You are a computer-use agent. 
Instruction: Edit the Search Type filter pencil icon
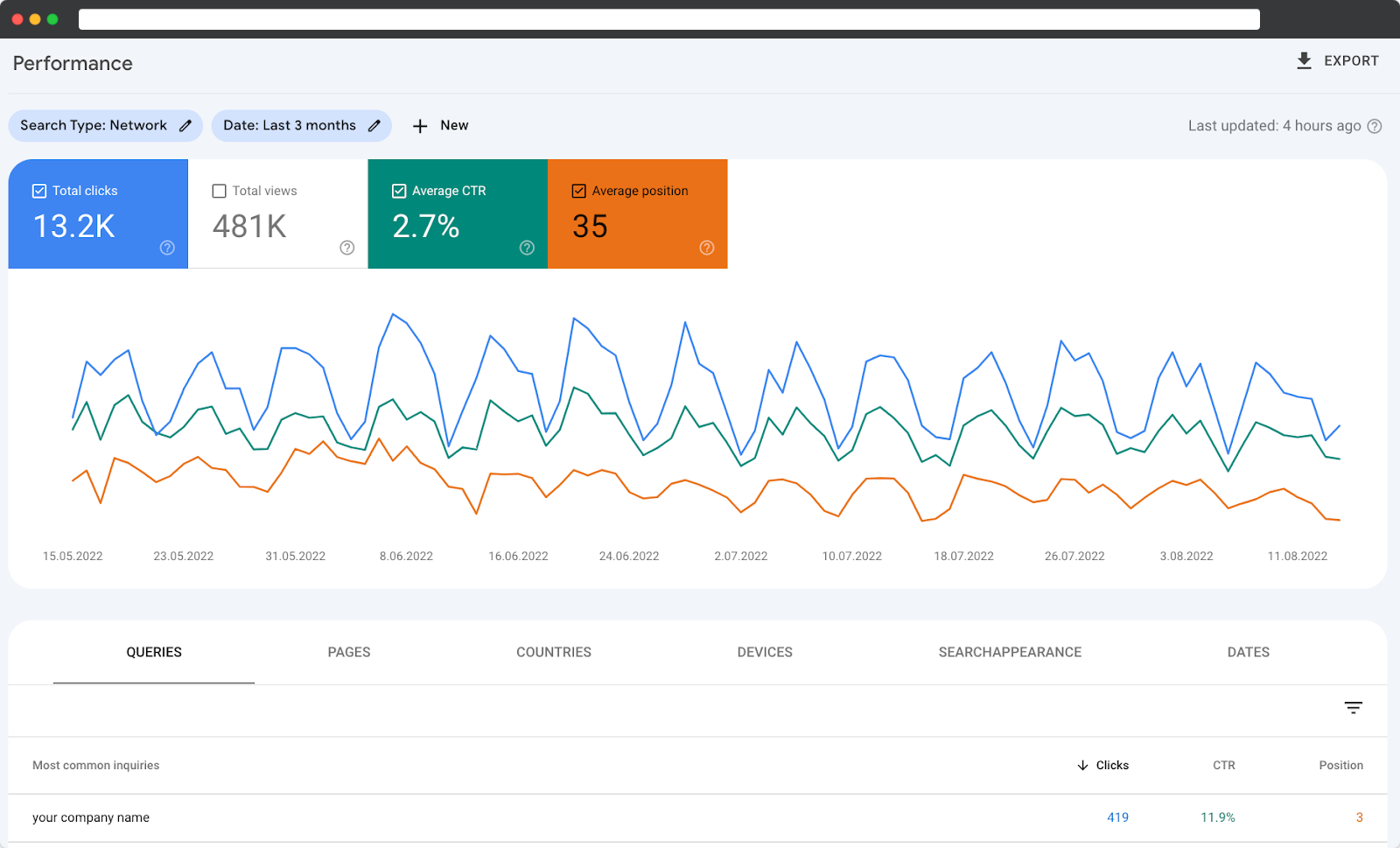[x=185, y=126]
